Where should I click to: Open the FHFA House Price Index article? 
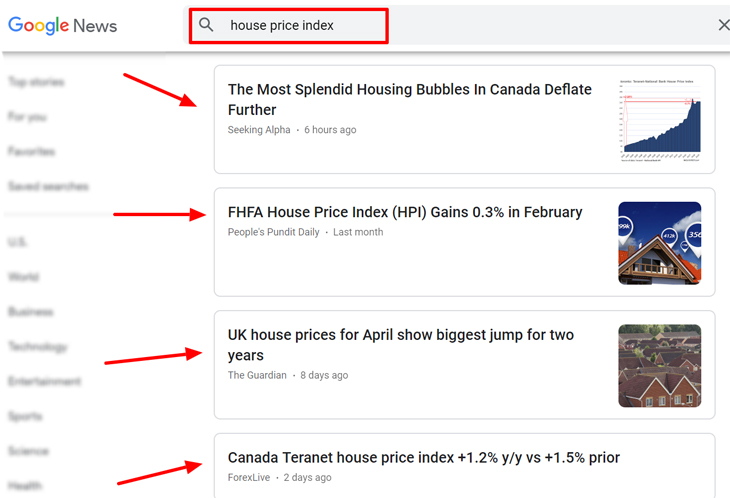coord(404,212)
